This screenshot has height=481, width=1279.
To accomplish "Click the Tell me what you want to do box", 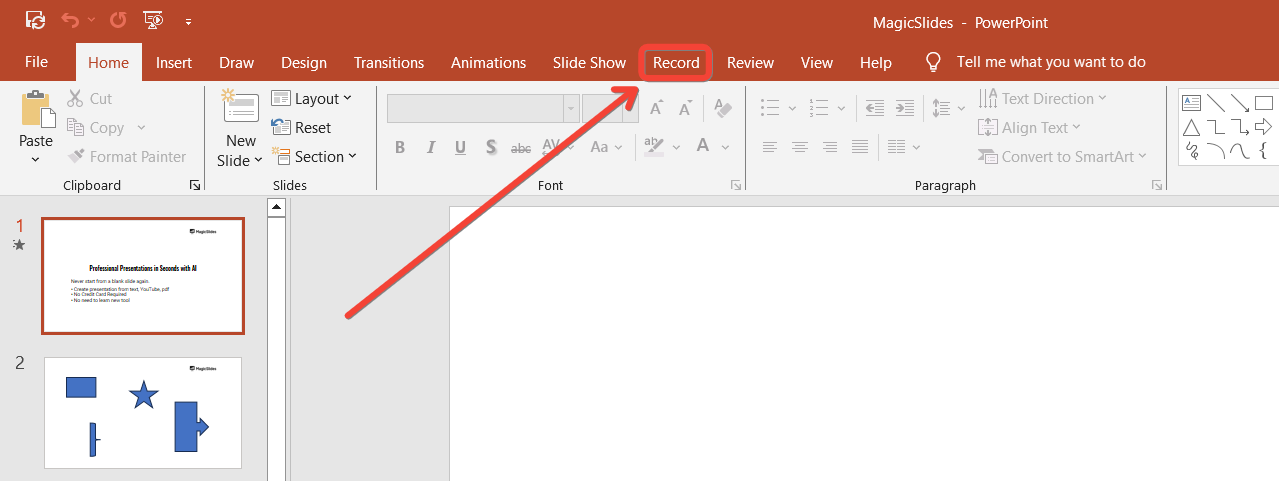I will [x=1050, y=62].
